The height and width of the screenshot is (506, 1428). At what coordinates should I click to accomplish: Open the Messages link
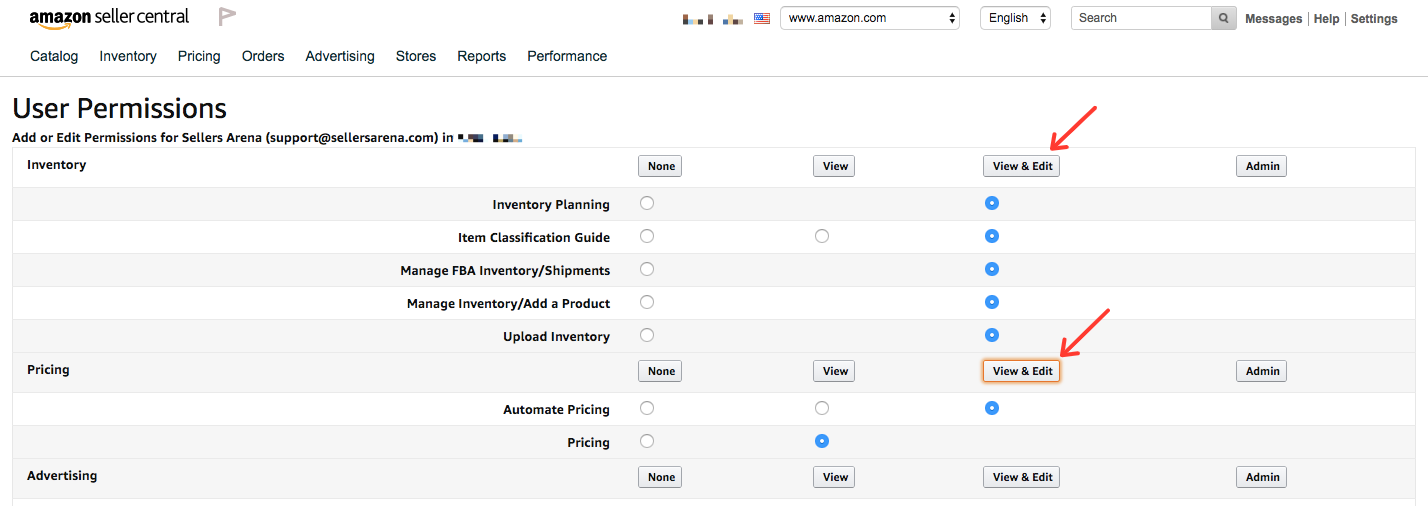1273,19
